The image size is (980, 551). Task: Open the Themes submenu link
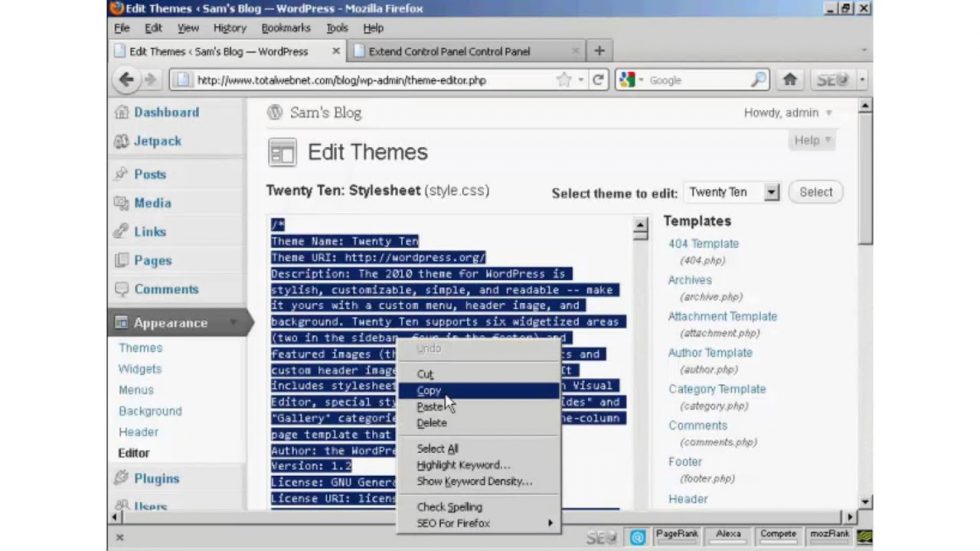click(x=140, y=347)
